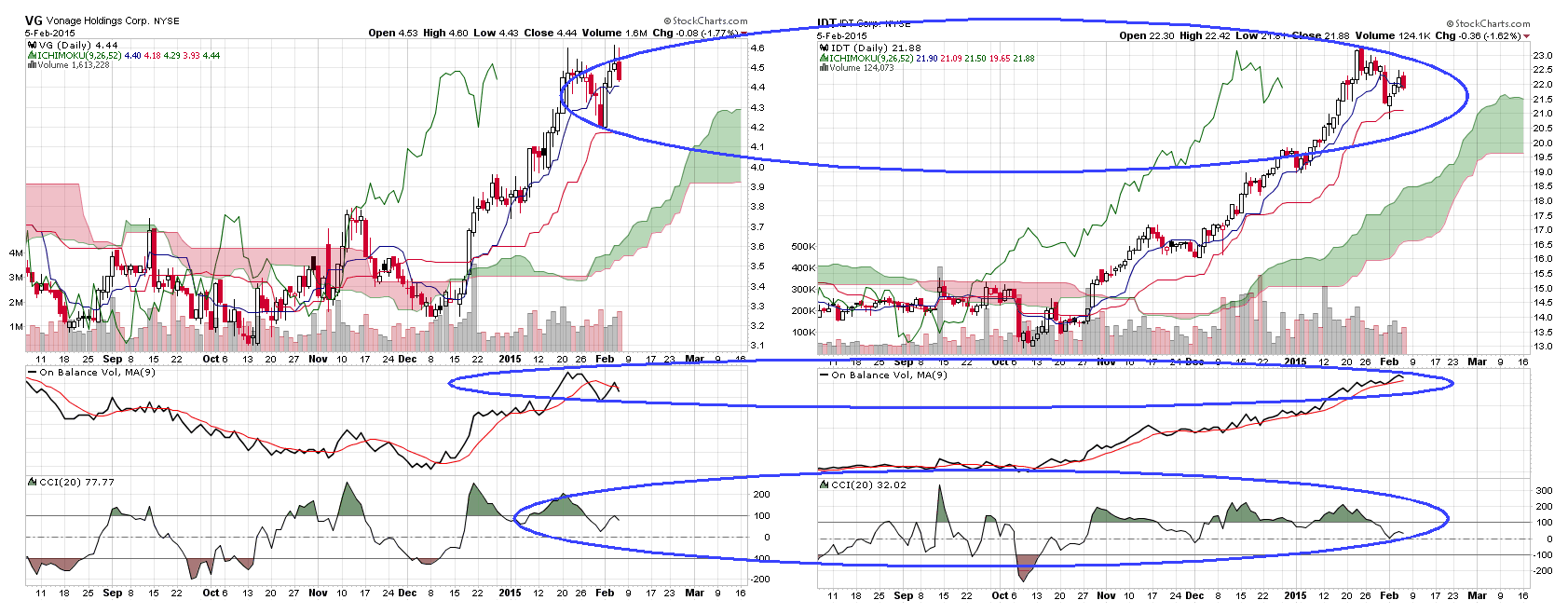Click the CCI(20) 77.77 legend icon
1568x614 pixels.
33,482
